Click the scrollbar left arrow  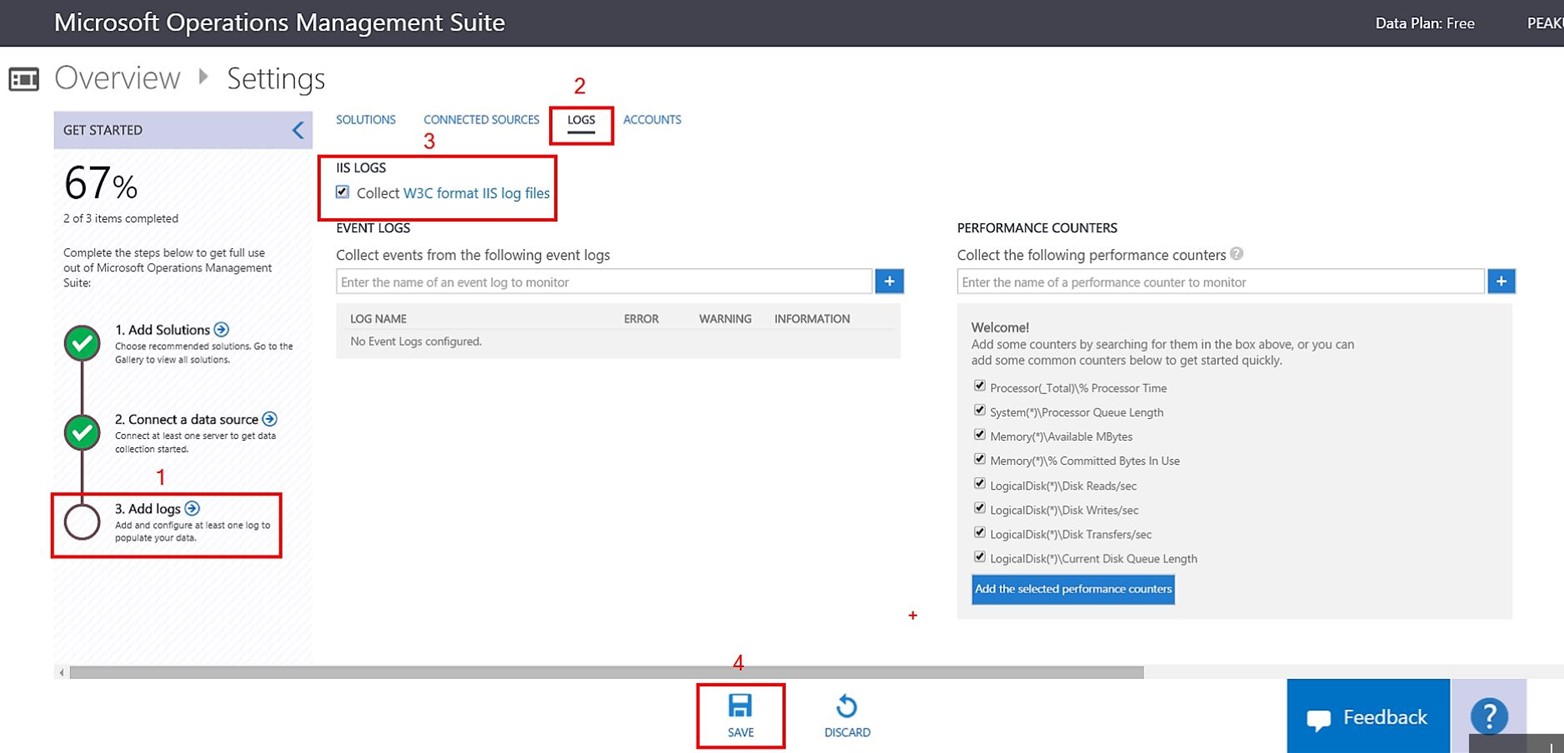click(62, 673)
